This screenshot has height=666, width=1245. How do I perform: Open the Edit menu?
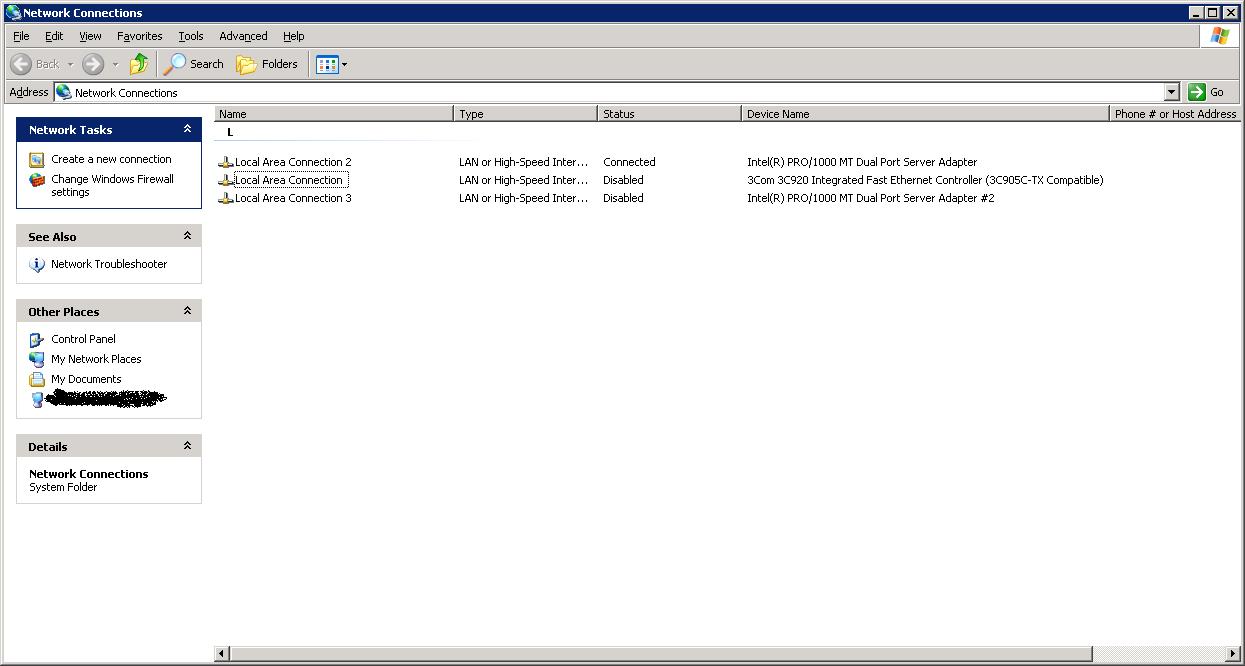pos(54,36)
